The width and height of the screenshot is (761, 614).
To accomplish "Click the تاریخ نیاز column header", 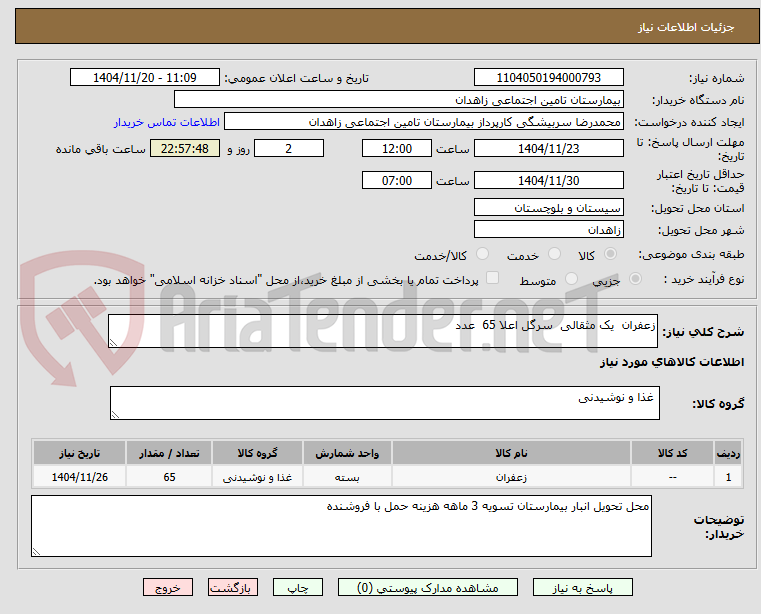I will coord(80,453).
